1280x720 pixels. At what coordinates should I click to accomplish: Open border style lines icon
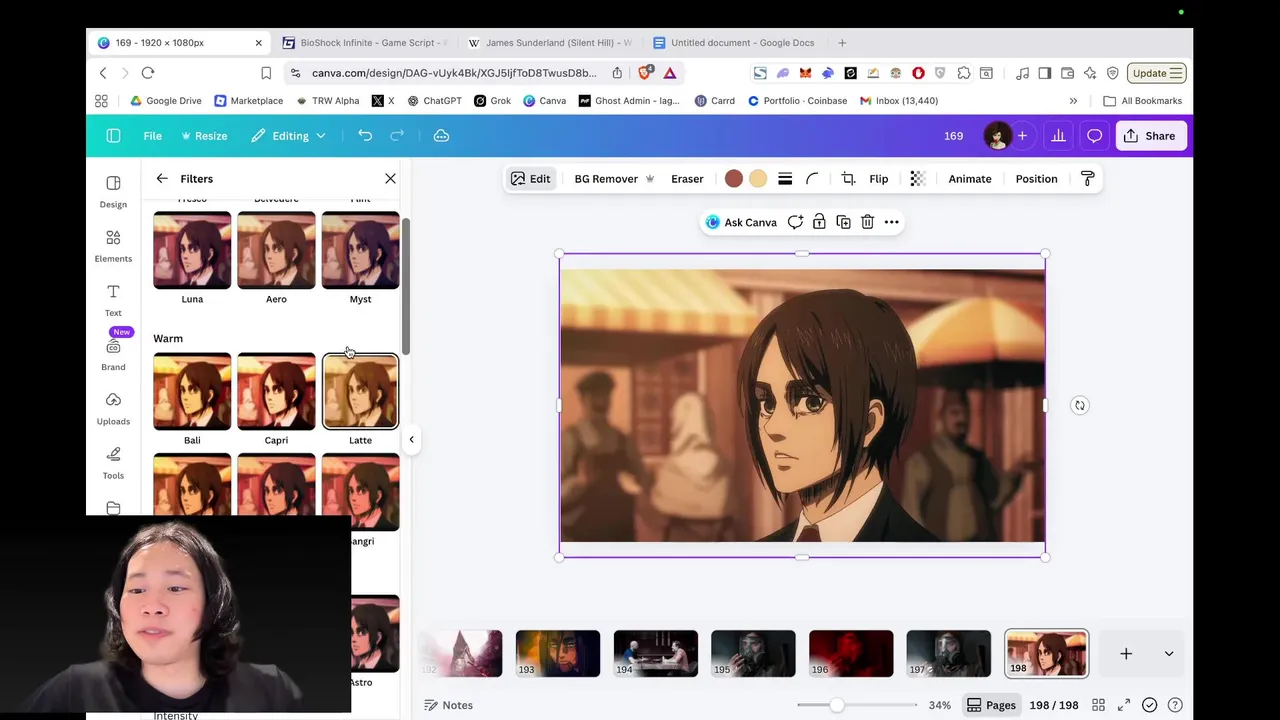[x=785, y=178]
